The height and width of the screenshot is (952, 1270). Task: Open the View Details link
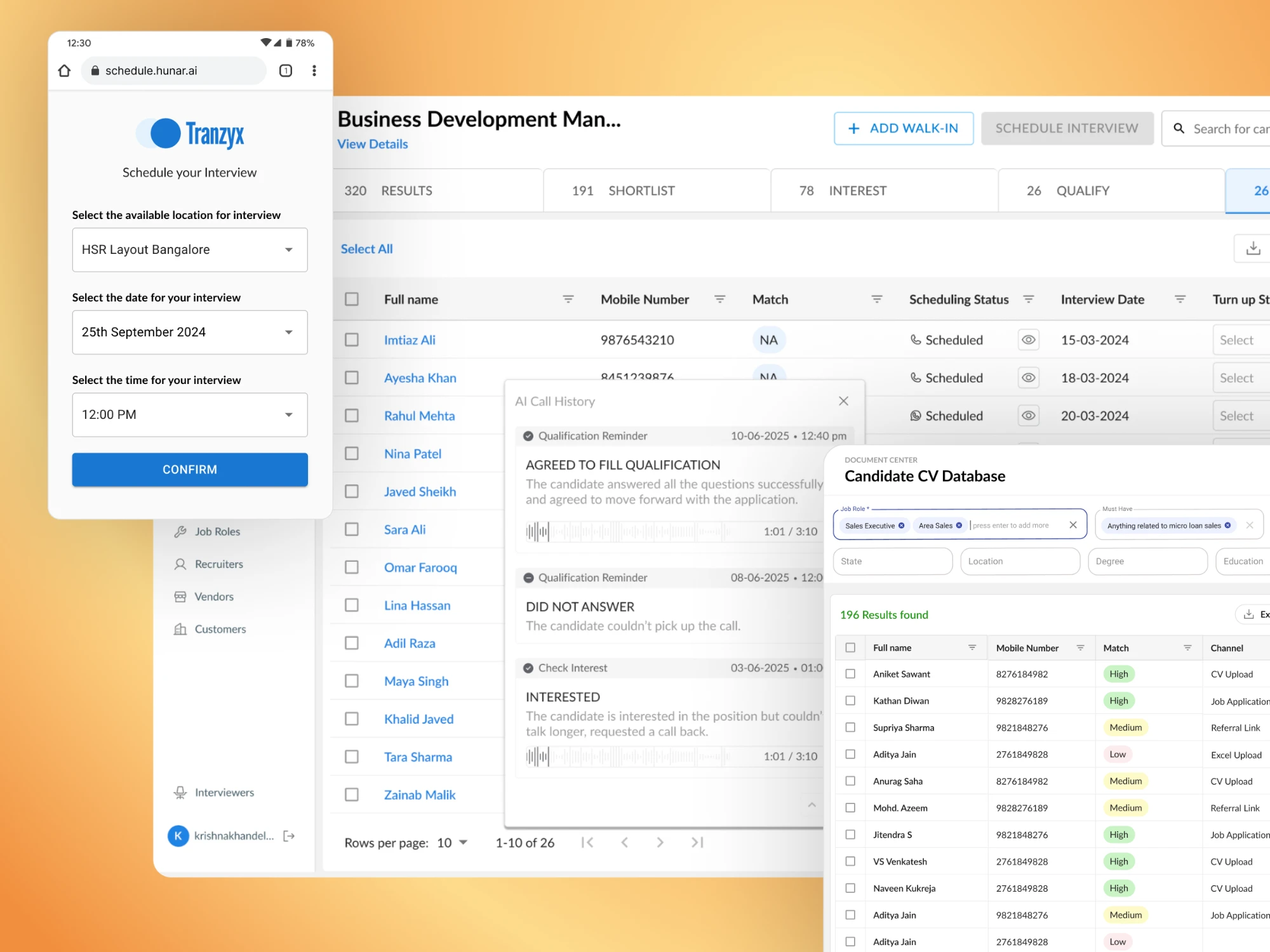click(x=373, y=144)
